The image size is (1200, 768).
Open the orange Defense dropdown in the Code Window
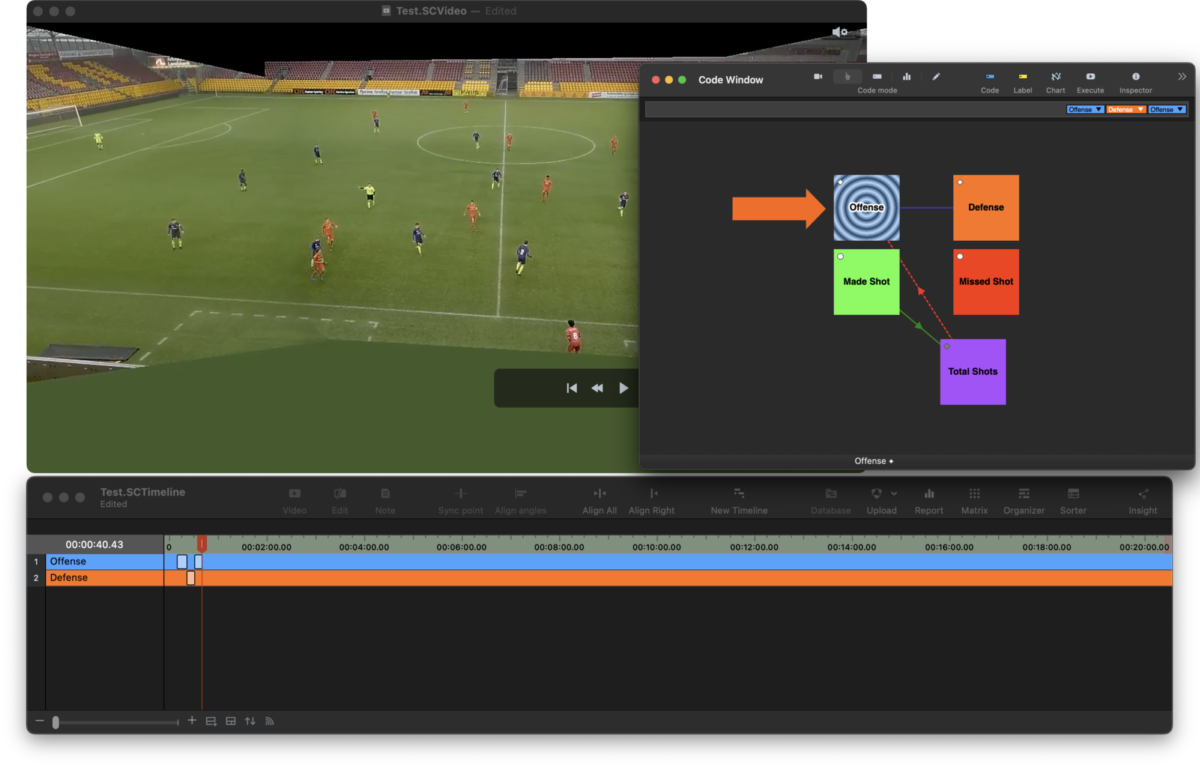click(x=1125, y=108)
